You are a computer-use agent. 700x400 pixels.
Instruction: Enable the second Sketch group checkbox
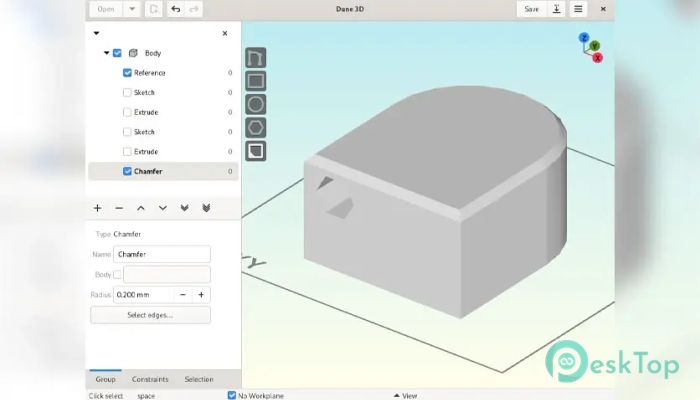127,132
